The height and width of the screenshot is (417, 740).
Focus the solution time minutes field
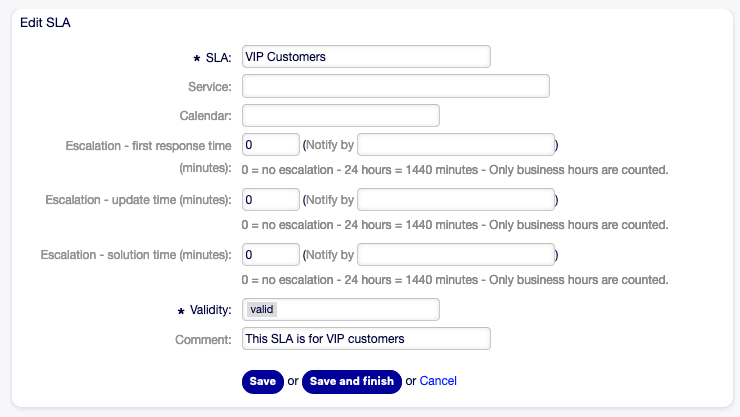click(271, 254)
